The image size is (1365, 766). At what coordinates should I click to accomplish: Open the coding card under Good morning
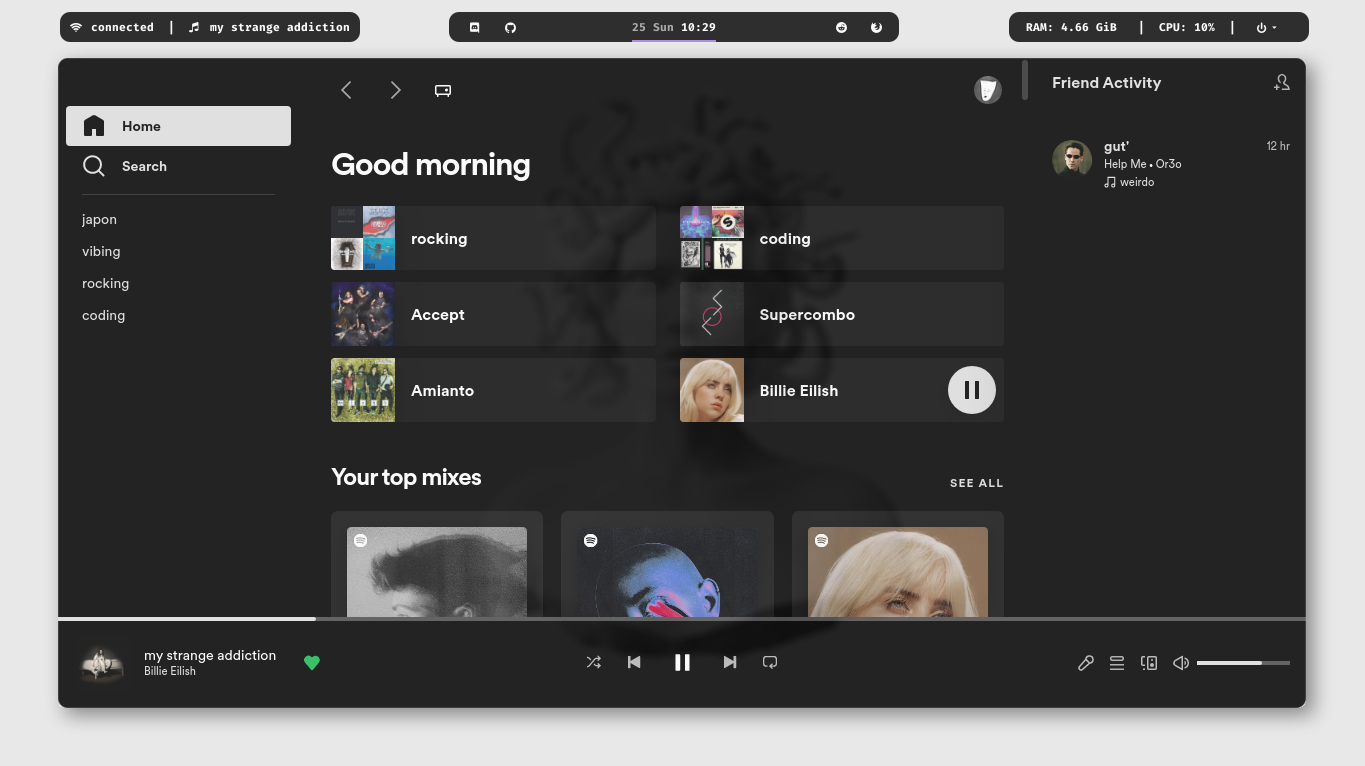click(842, 238)
